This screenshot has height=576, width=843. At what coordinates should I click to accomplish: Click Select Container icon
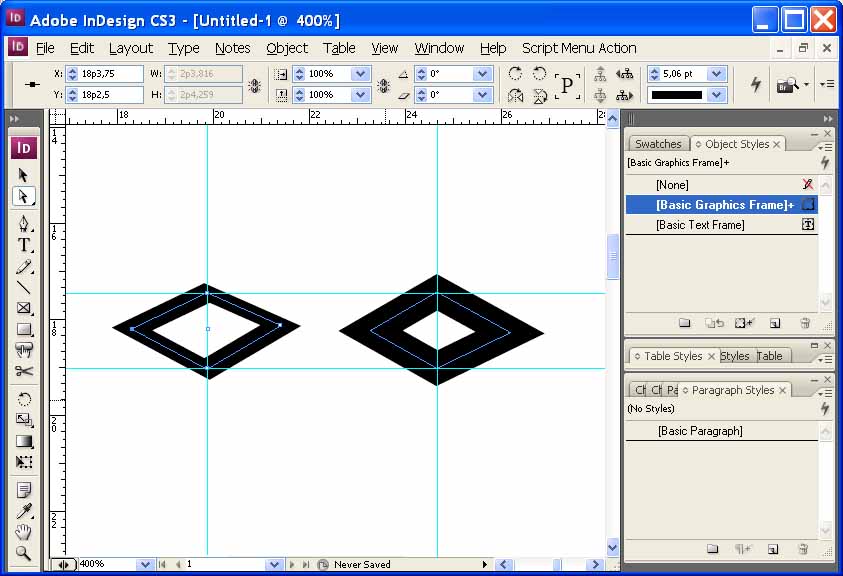(x=600, y=74)
